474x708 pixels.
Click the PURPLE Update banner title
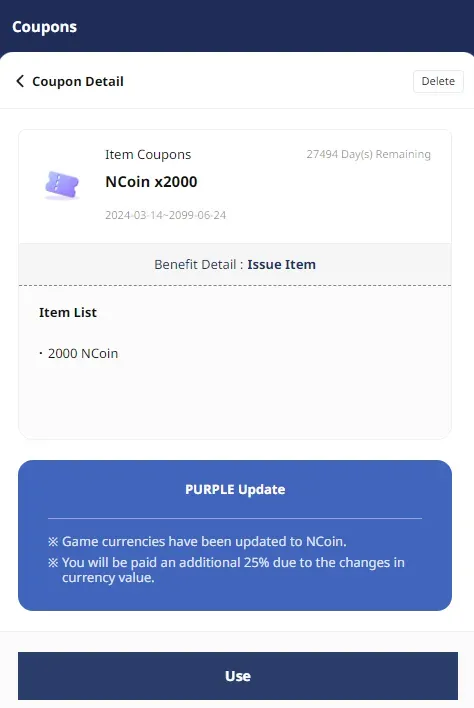[x=235, y=489]
